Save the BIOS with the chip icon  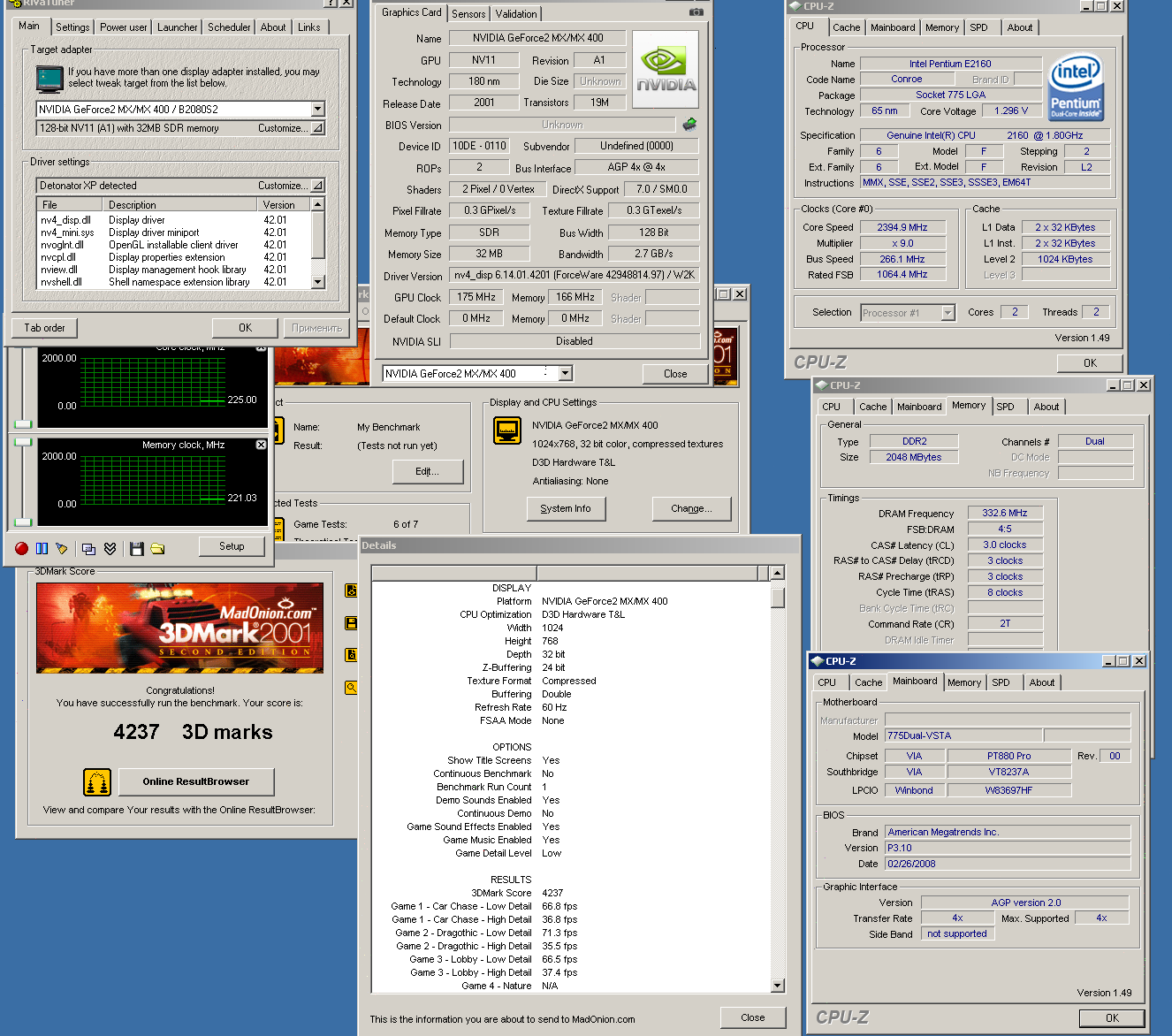pos(689,125)
